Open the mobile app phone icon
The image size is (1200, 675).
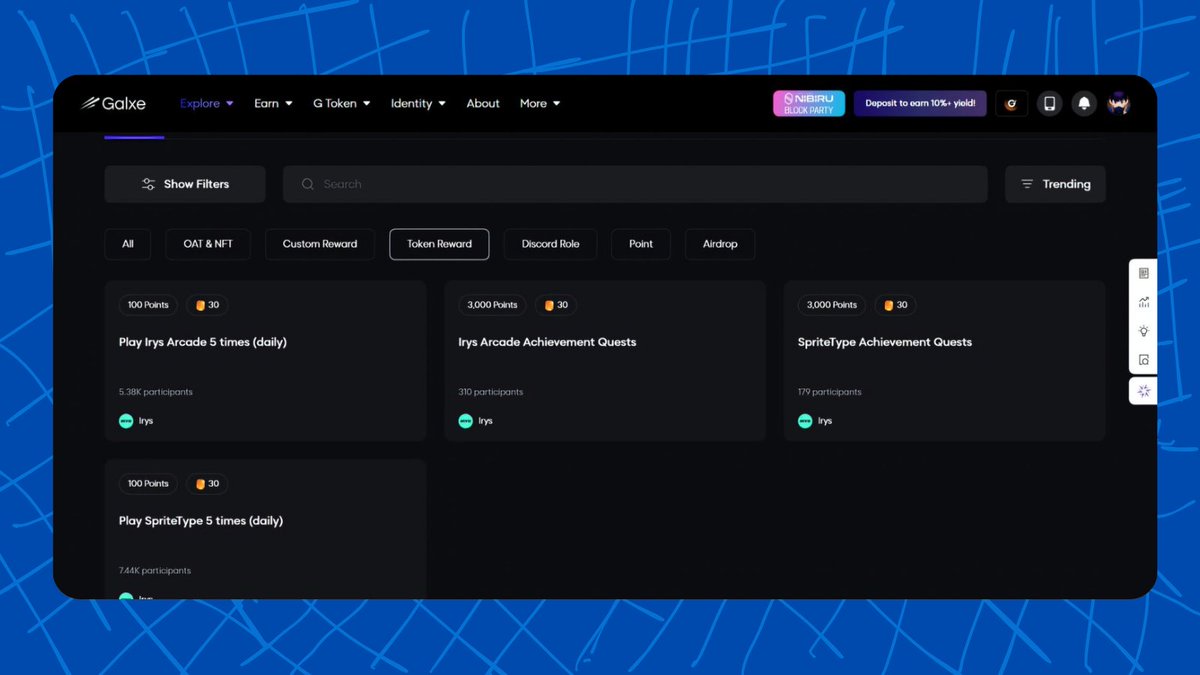point(1049,104)
